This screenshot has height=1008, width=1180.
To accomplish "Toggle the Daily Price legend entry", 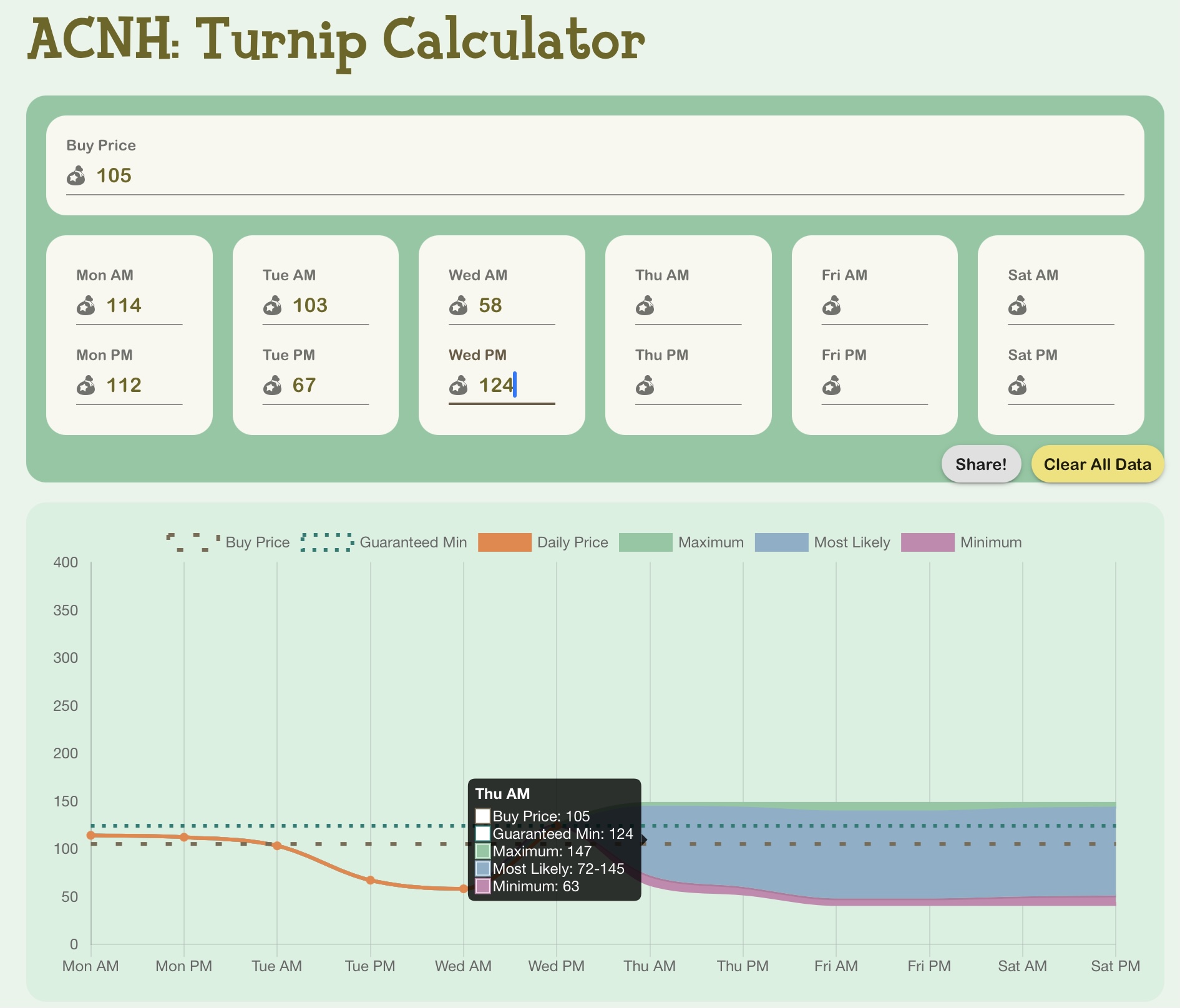I will (x=543, y=542).
